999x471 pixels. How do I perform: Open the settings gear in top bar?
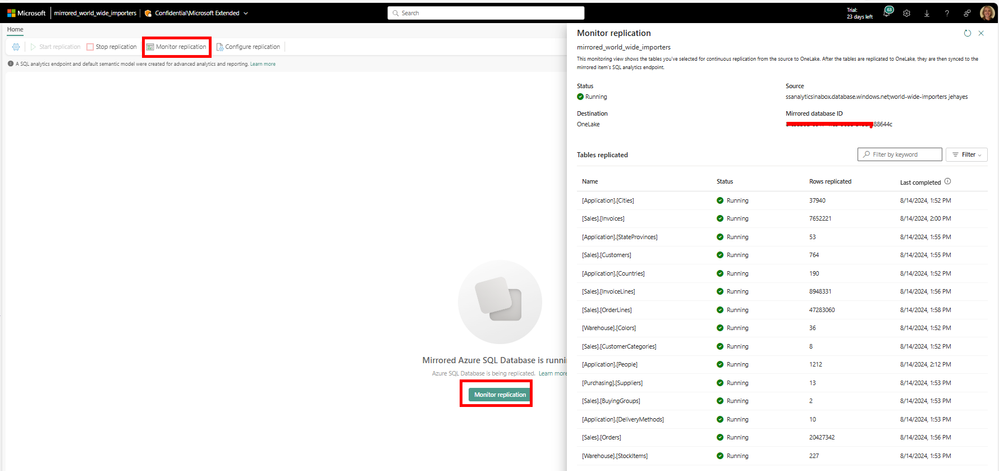click(x=907, y=13)
